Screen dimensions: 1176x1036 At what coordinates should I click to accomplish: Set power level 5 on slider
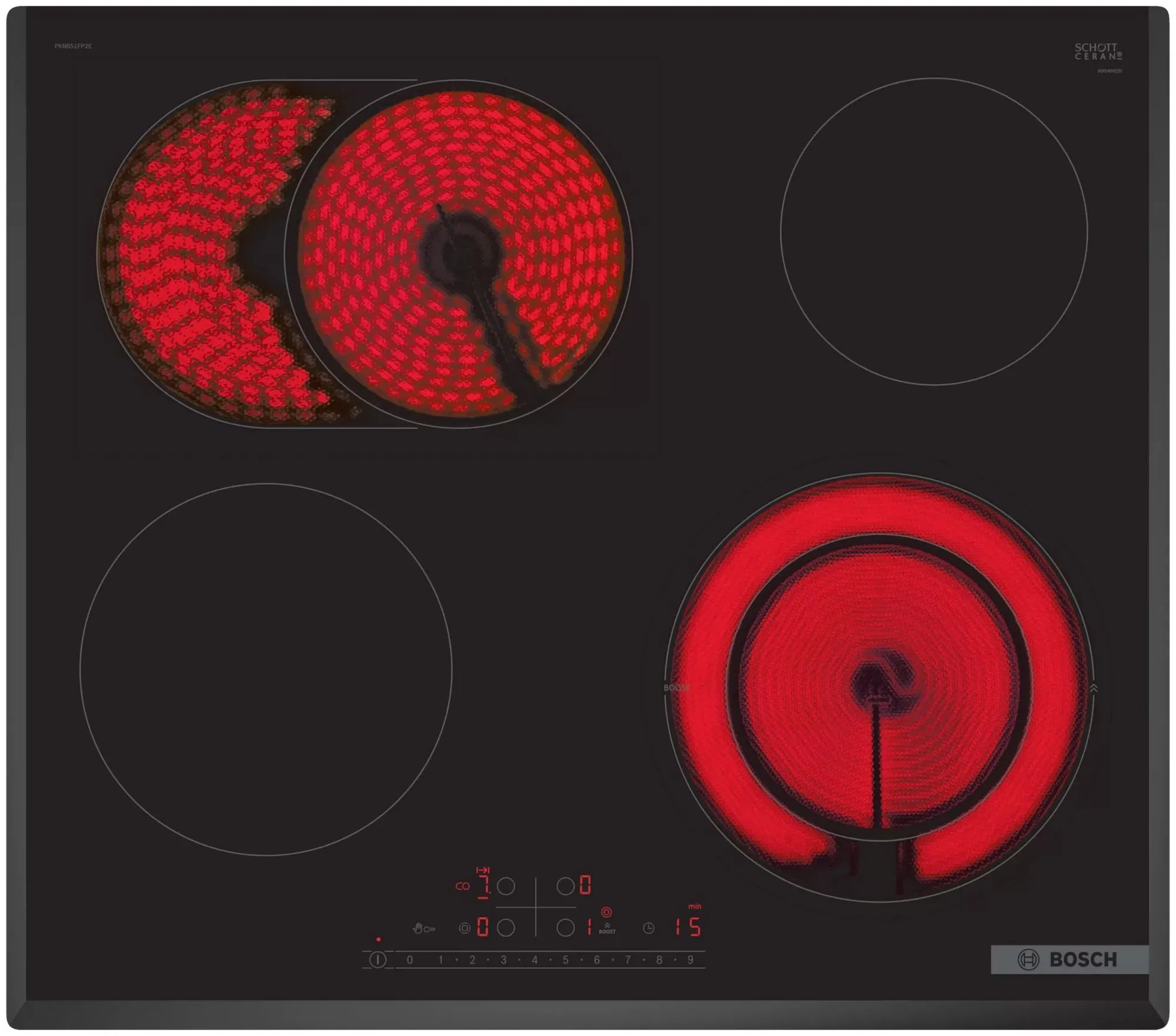tap(566, 960)
